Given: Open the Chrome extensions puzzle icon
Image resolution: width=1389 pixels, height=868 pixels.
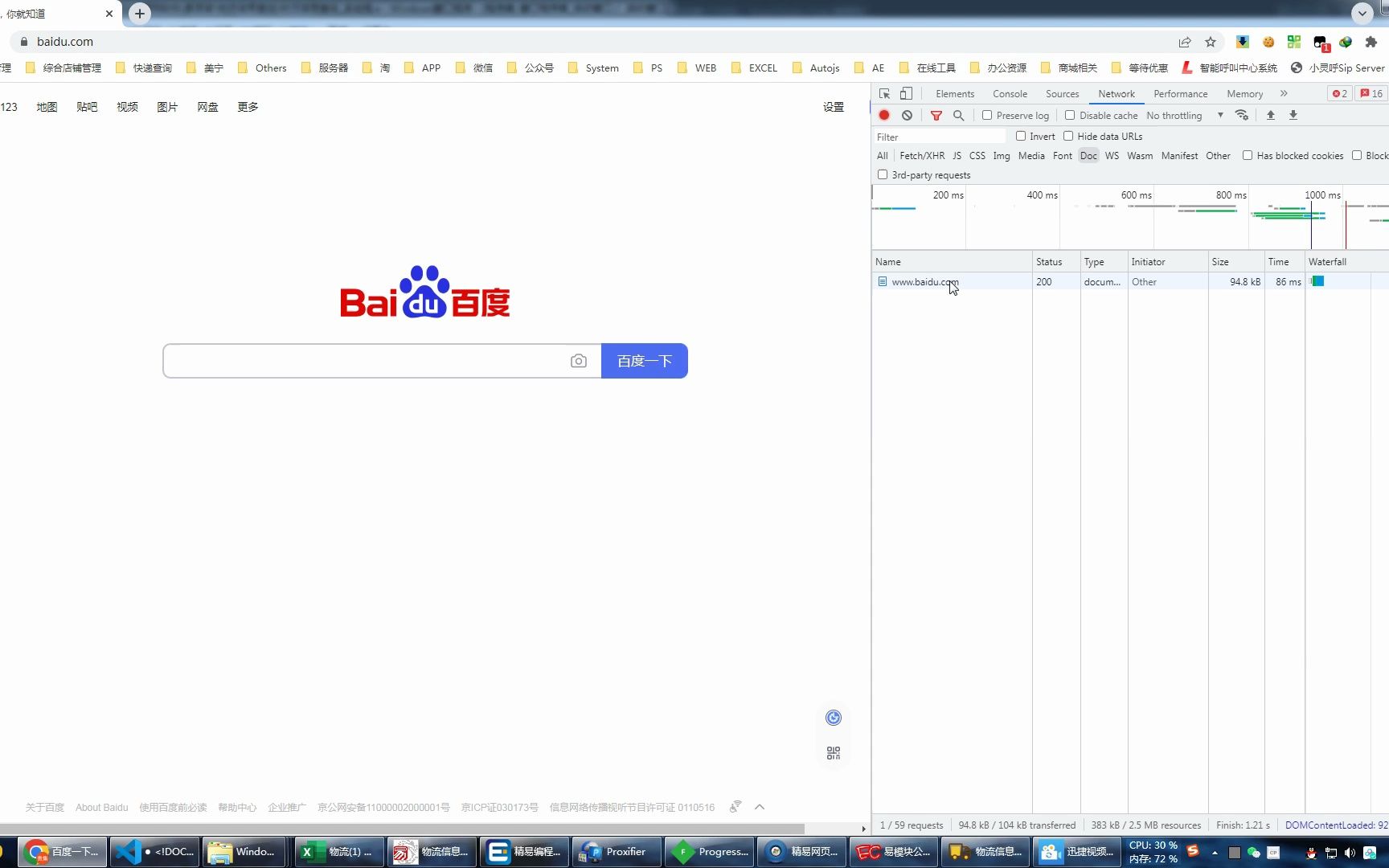Looking at the screenshot, I should coord(1371,42).
